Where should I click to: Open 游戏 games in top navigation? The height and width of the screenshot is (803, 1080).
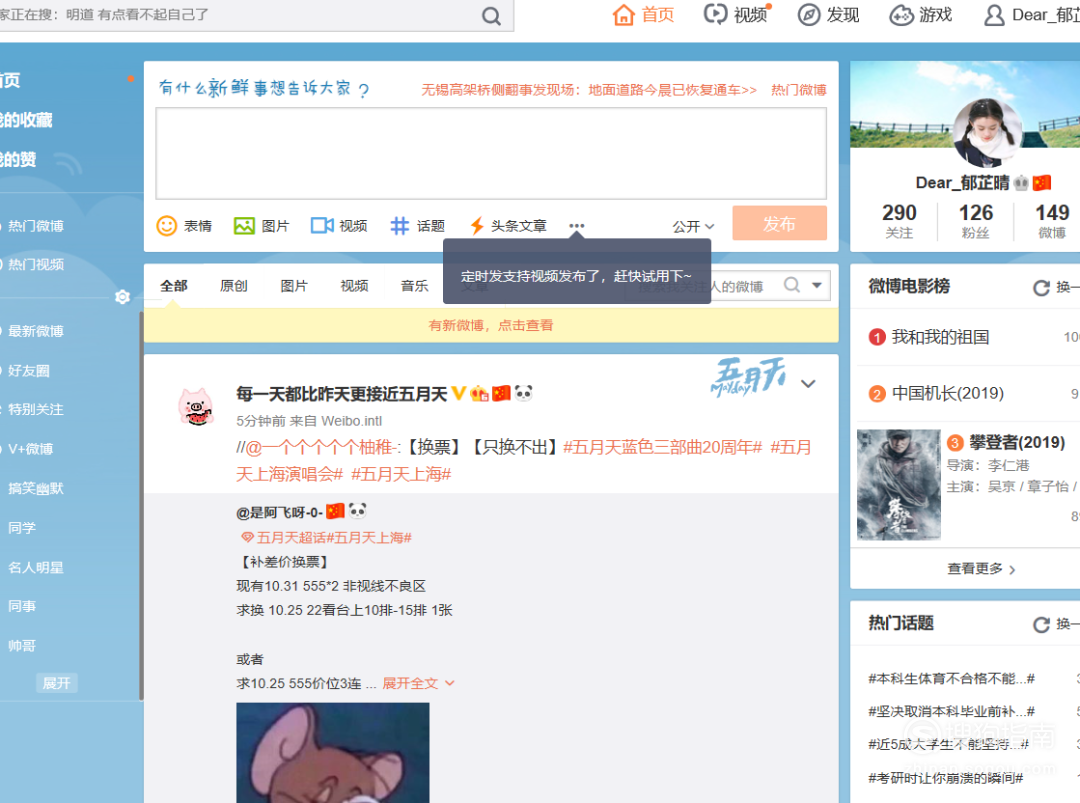(921, 14)
